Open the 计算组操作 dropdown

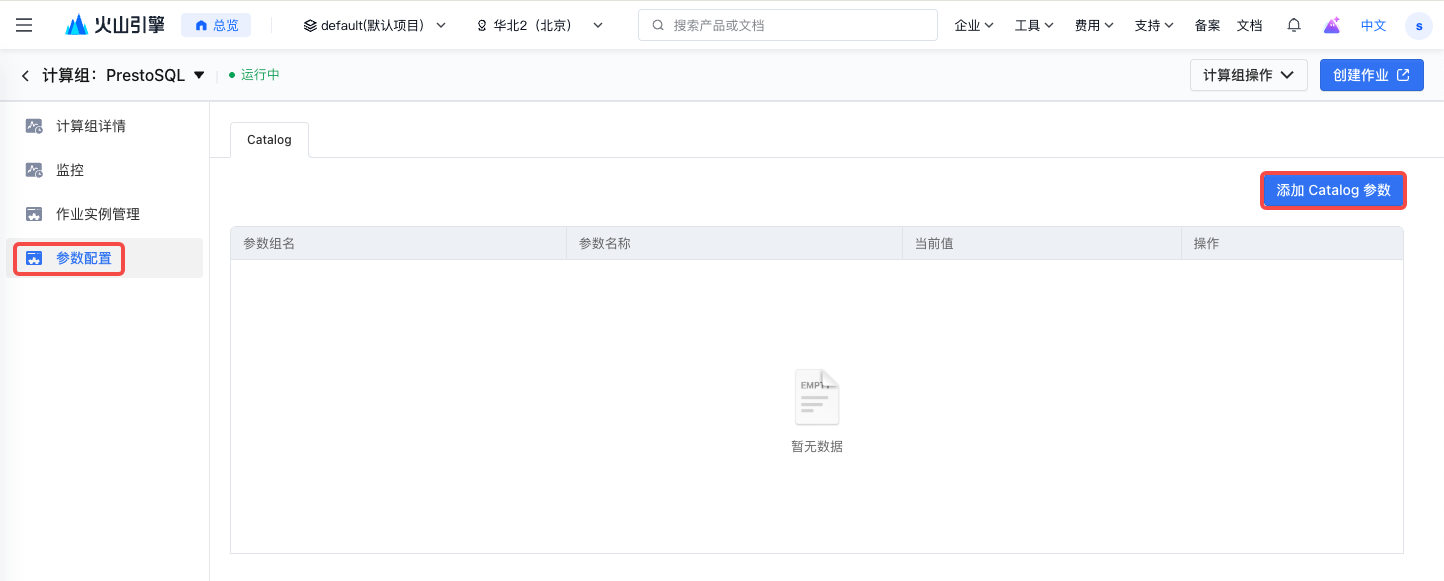1249,75
